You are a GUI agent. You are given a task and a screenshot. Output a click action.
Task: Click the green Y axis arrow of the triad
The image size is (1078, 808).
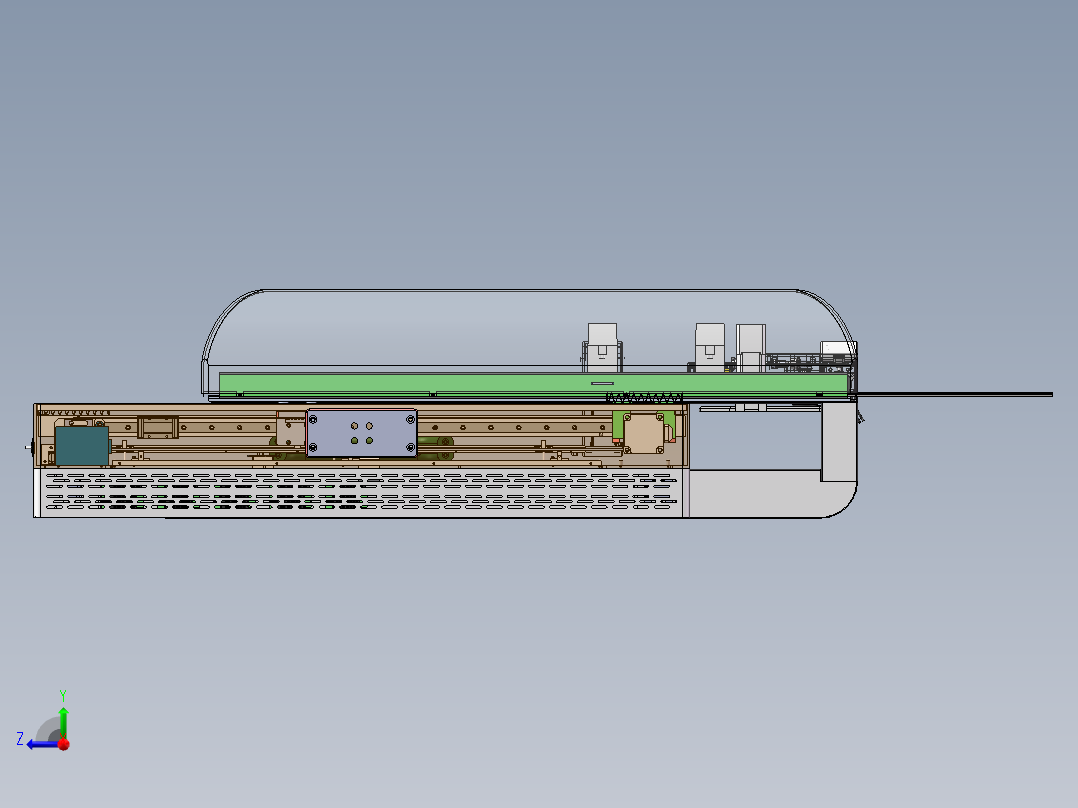(x=63, y=721)
